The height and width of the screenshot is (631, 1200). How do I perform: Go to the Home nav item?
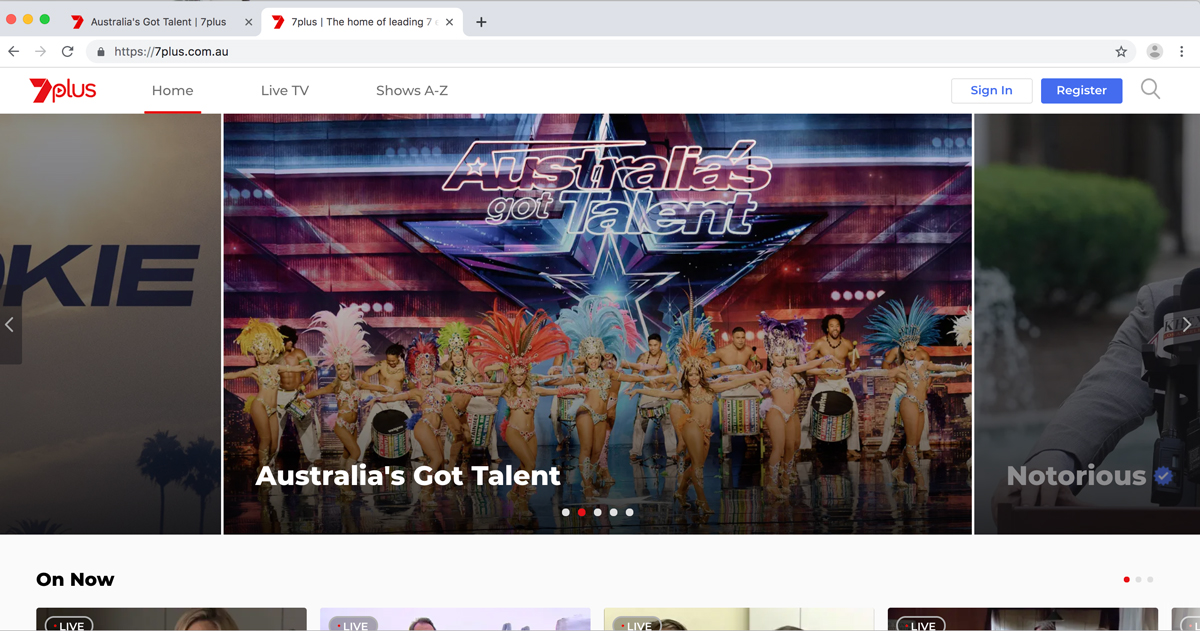point(173,90)
